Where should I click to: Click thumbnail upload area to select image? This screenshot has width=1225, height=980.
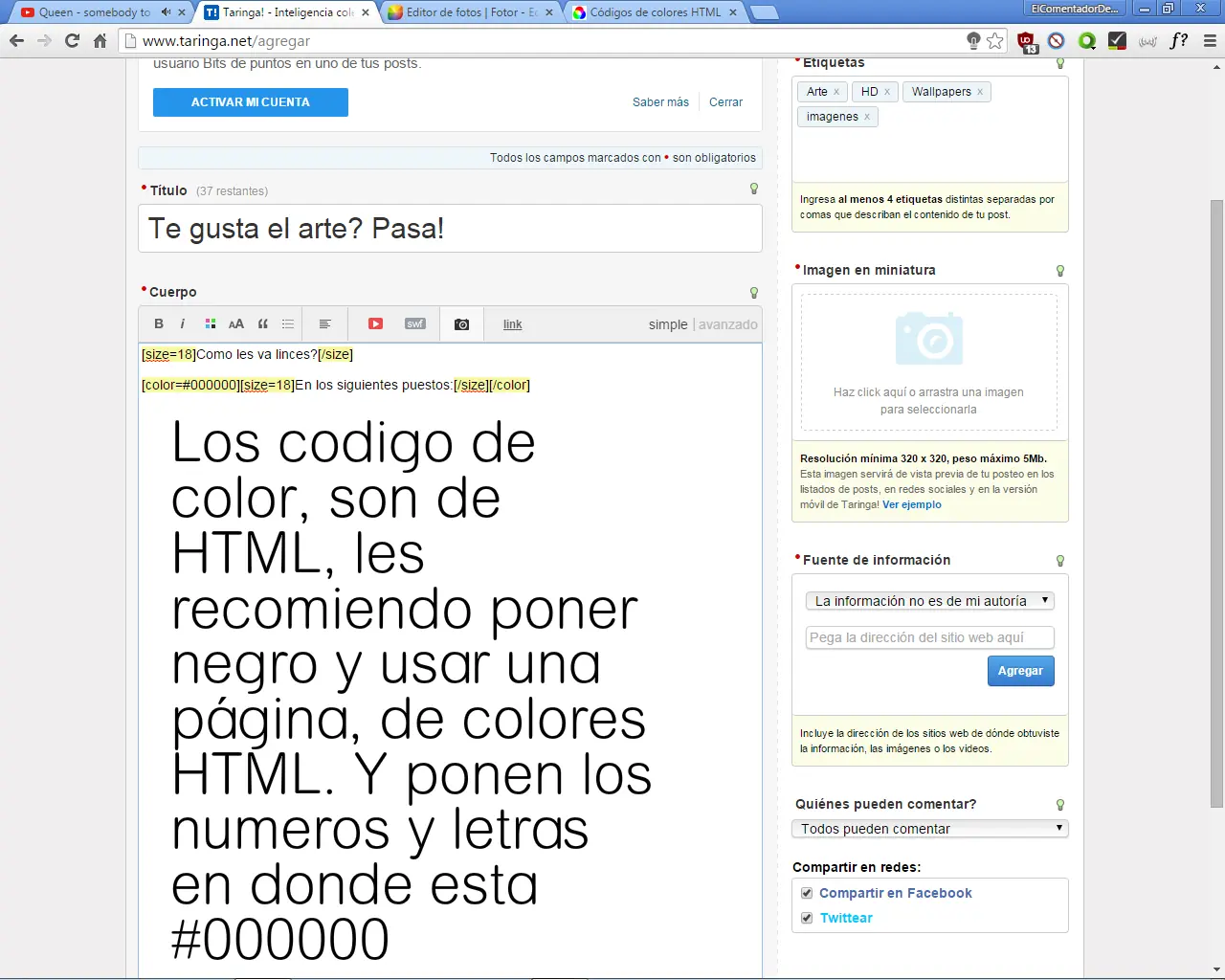(929, 362)
